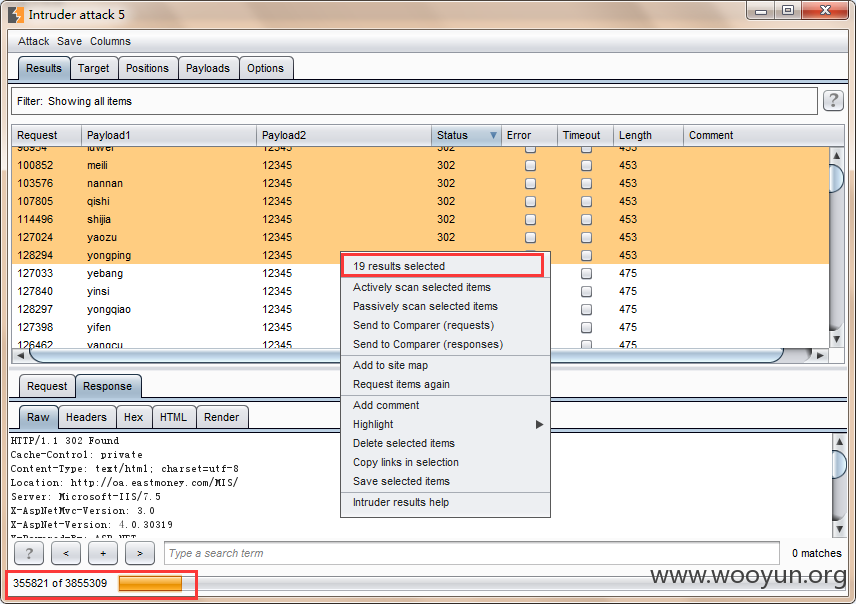
Task: Toggle Timeout checkbox for shijia row
Action: pyautogui.click(x=586, y=220)
